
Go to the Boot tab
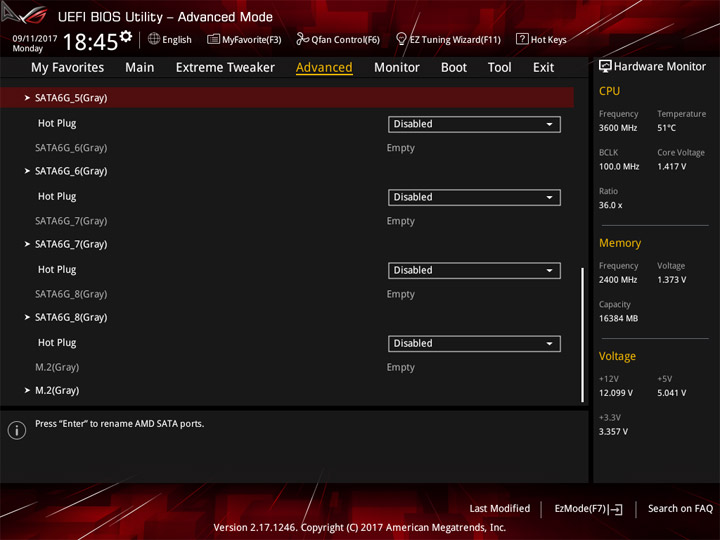coord(454,68)
